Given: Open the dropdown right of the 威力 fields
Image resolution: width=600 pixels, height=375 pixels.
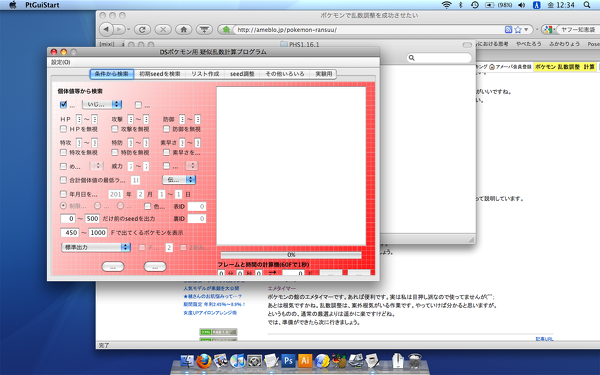Looking at the screenshot, I should pyautogui.click(x=192, y=166).
